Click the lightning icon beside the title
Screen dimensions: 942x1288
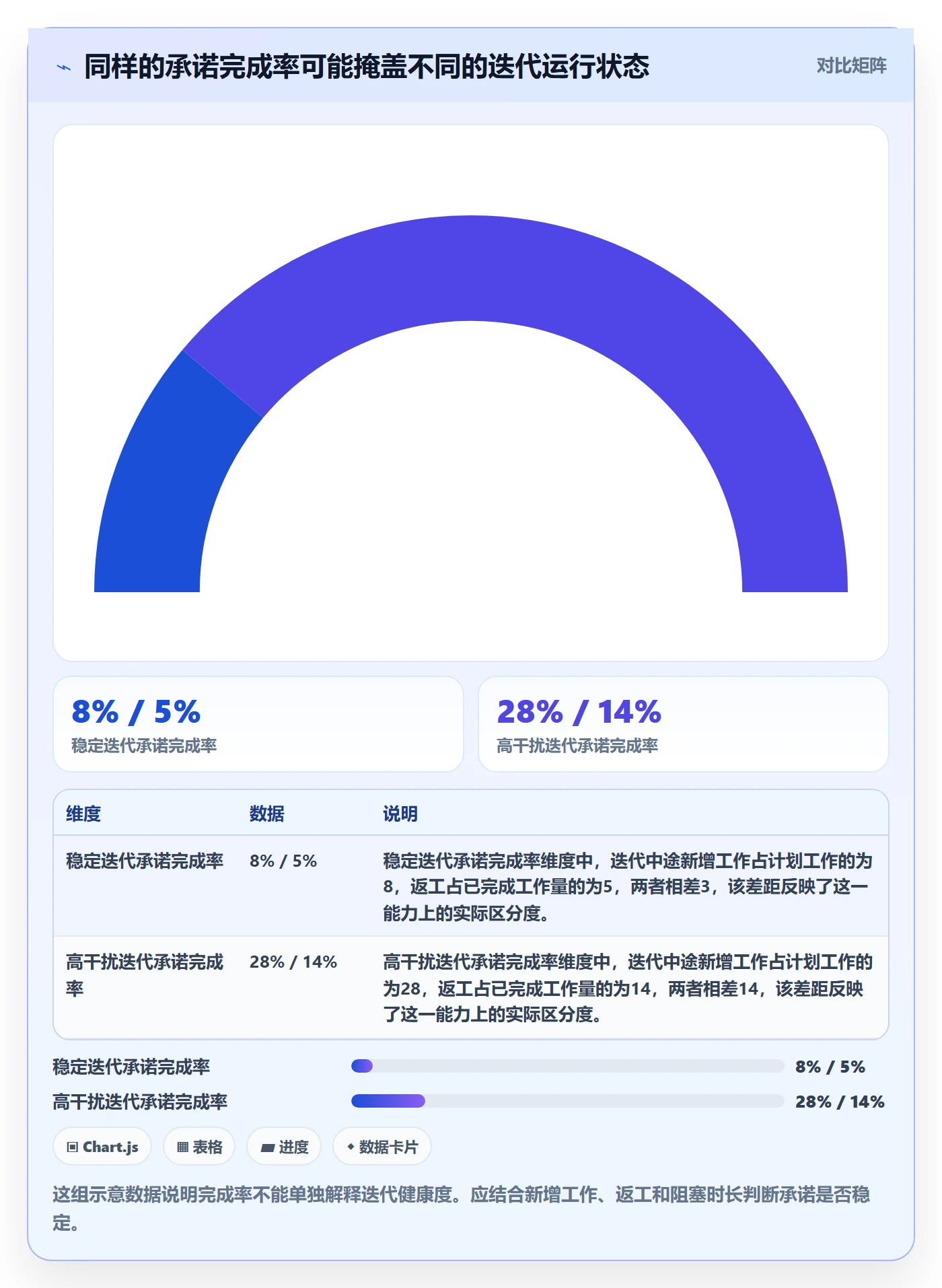tap(64, 67)
